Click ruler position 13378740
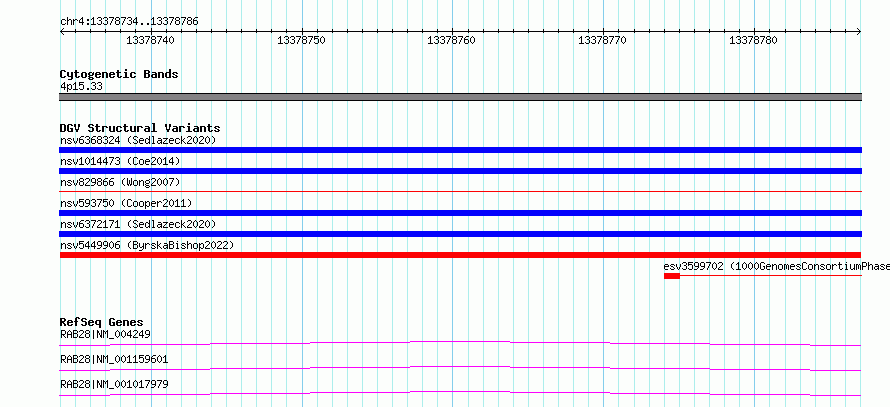Screen dimensions: 890x407 [x=150, y=41]
